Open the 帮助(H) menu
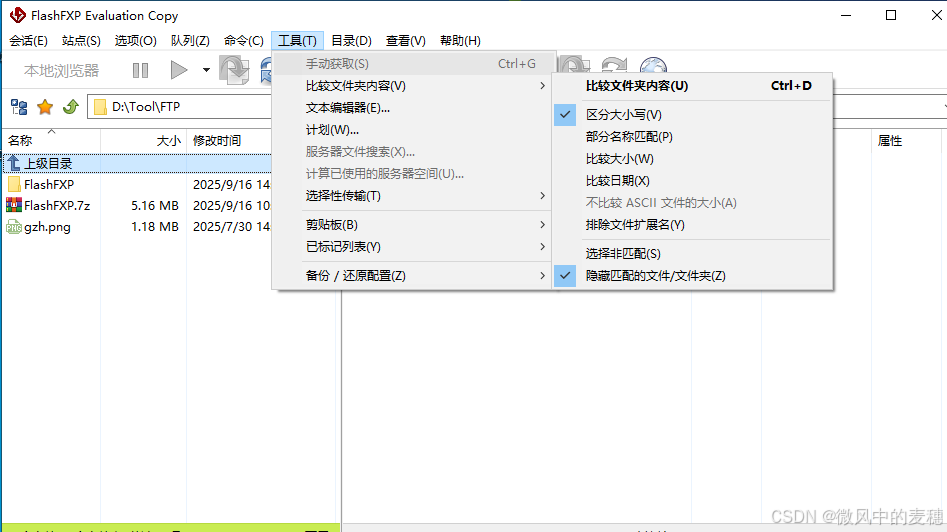 click(460, 40)
